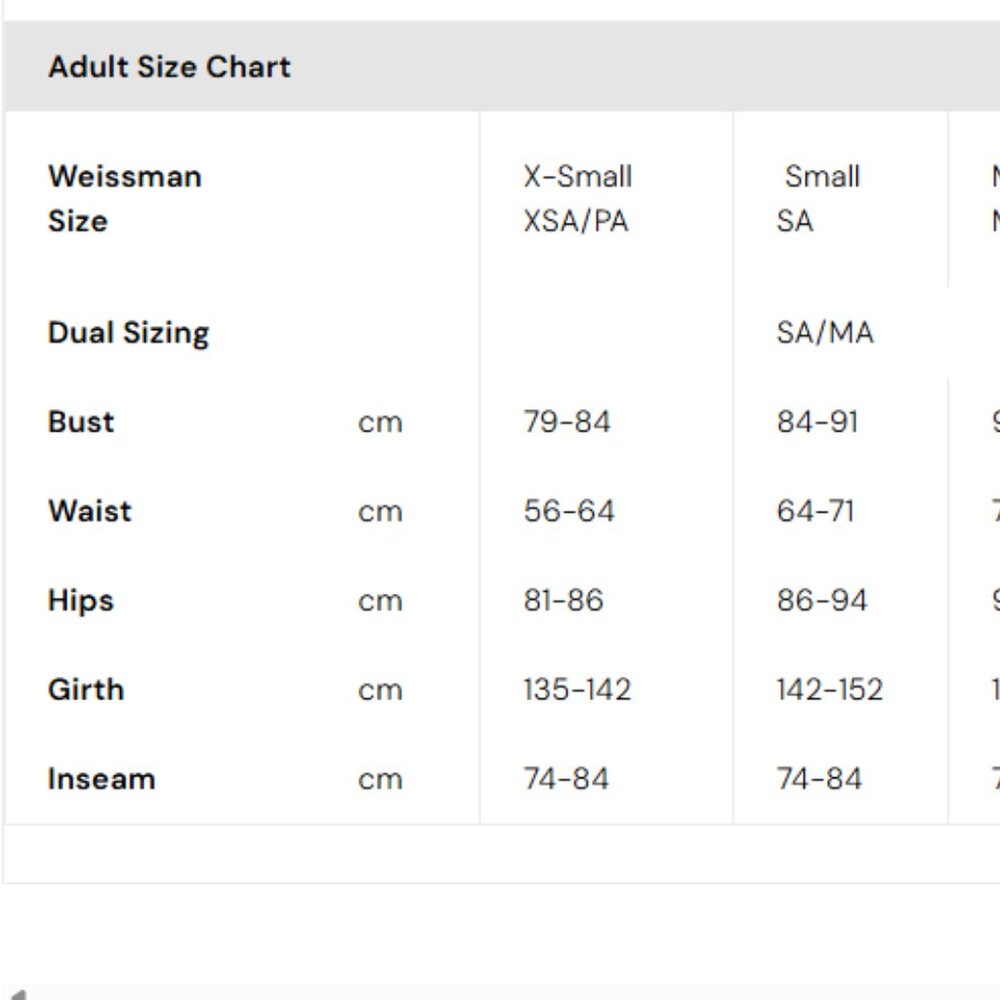Select the Small girth value 142-152
The width and height of the screenshot is (1000, 1000).
pos(829,689)
